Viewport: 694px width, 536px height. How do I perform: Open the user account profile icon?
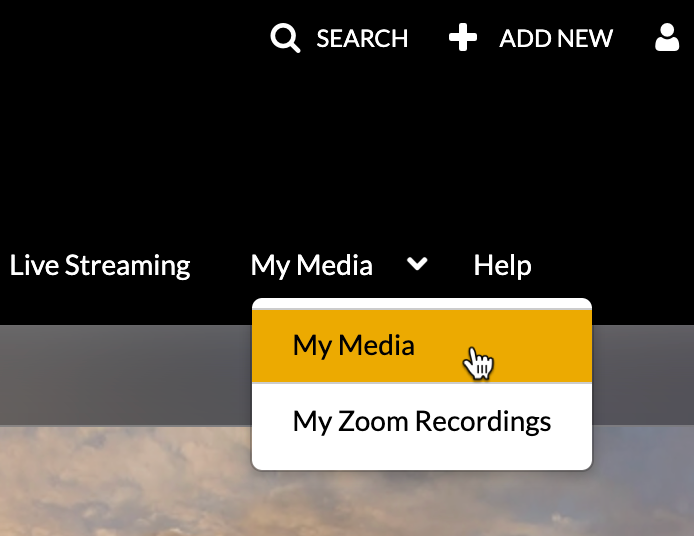[667, 39]
